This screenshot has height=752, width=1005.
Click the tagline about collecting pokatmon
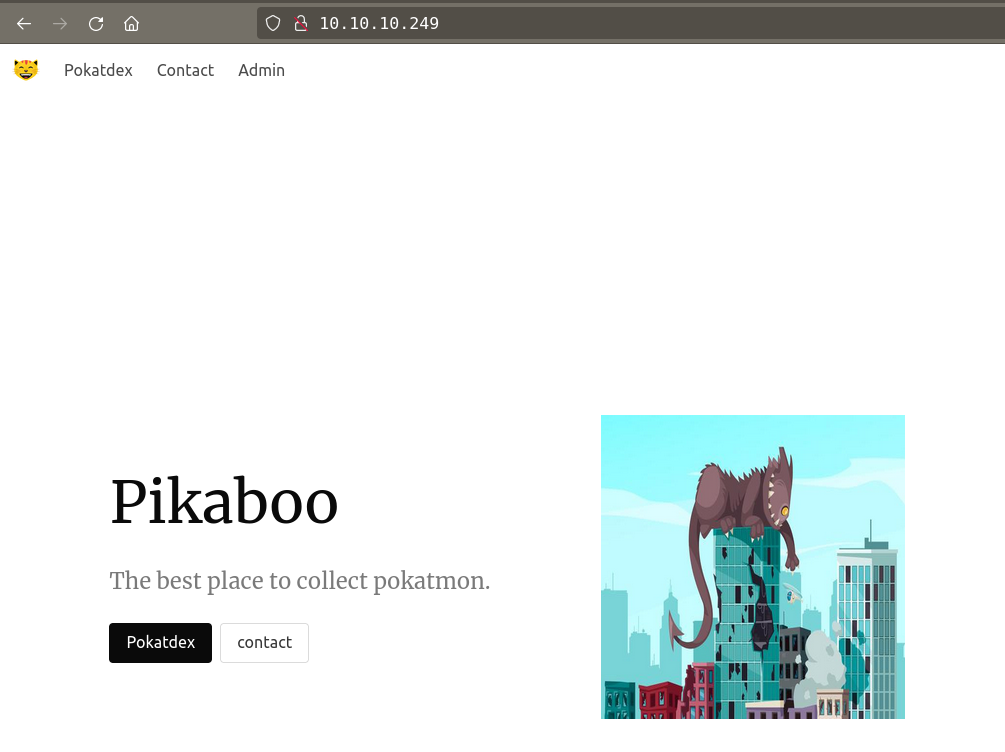point(300,581)
